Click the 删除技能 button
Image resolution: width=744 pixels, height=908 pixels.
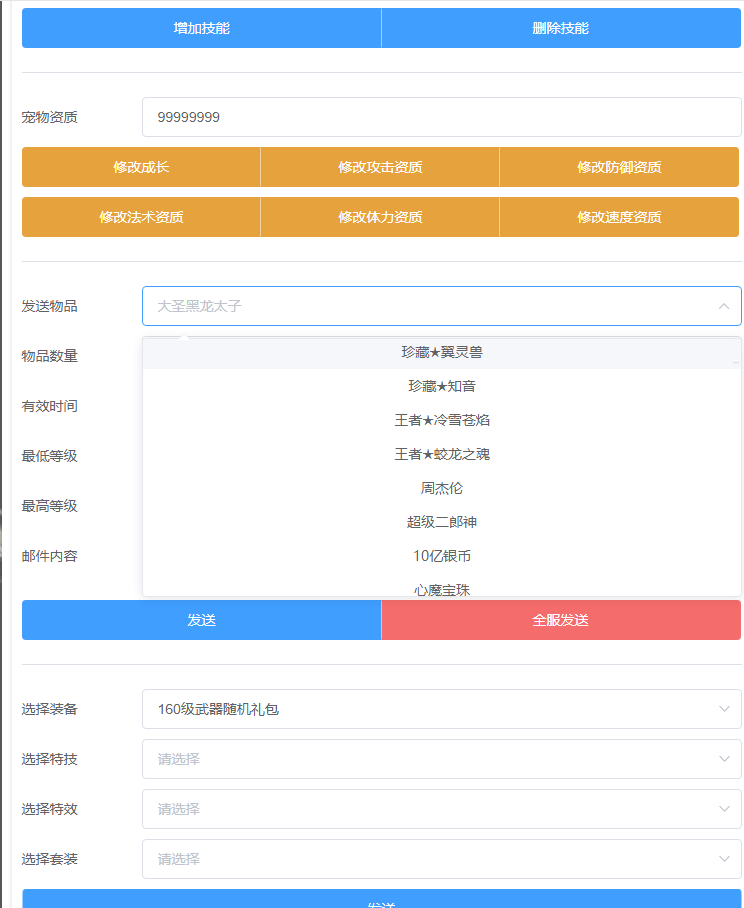point(560,28)
